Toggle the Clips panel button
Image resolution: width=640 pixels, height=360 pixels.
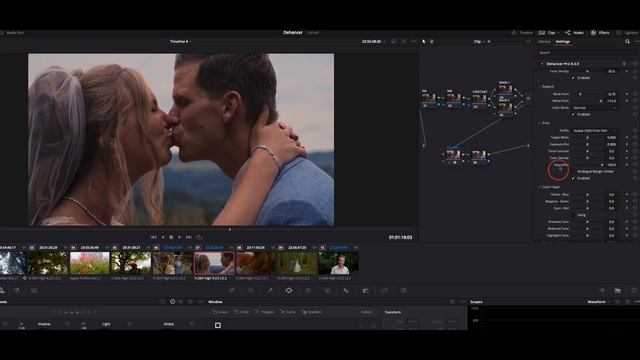coord(548,33)
